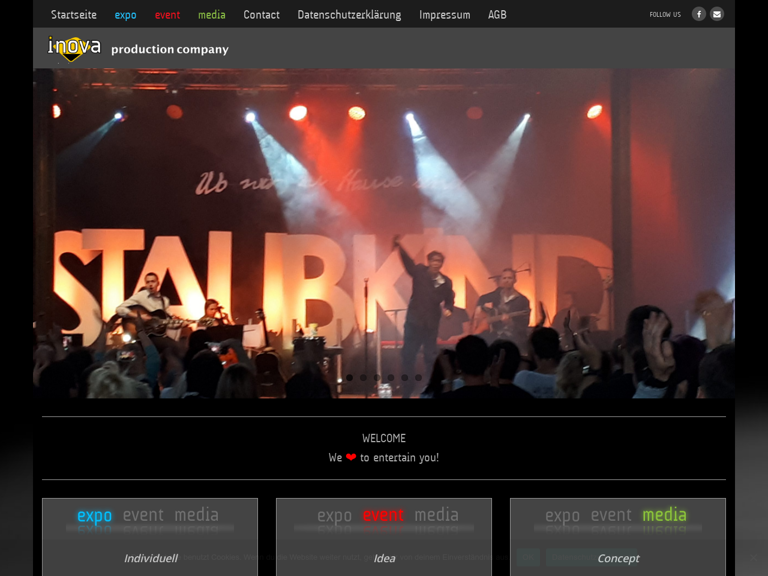Click the production company tagline

pyautogui.click(x=169, y=49)
